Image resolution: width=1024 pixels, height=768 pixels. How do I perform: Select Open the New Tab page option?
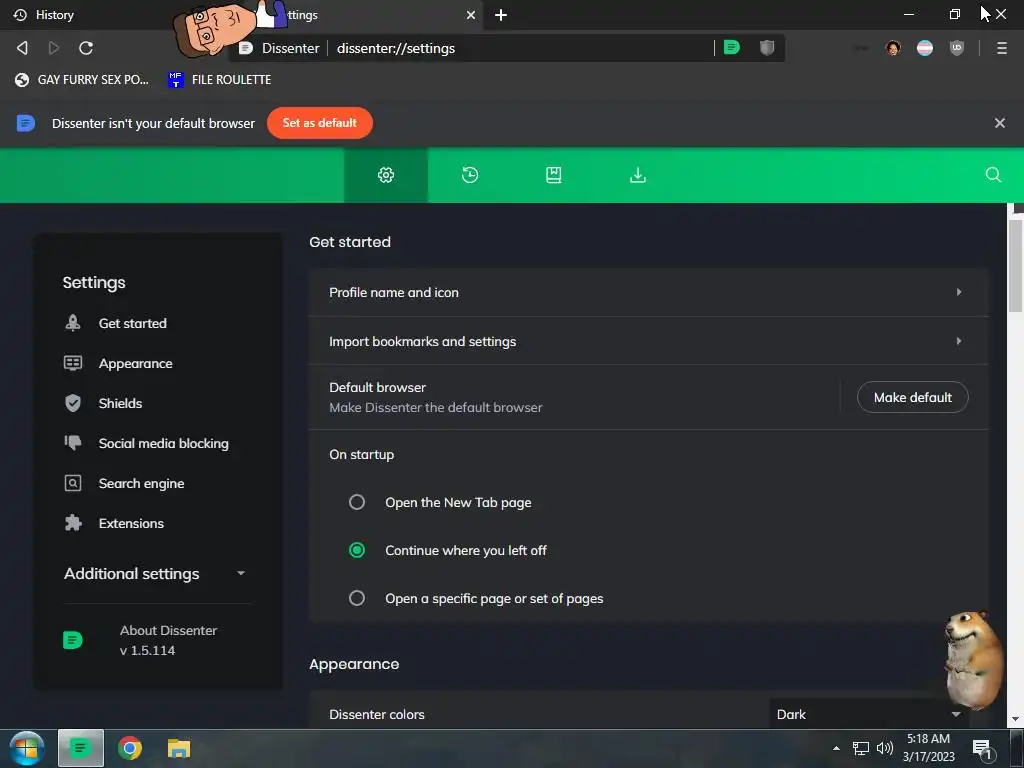point(357,502)
